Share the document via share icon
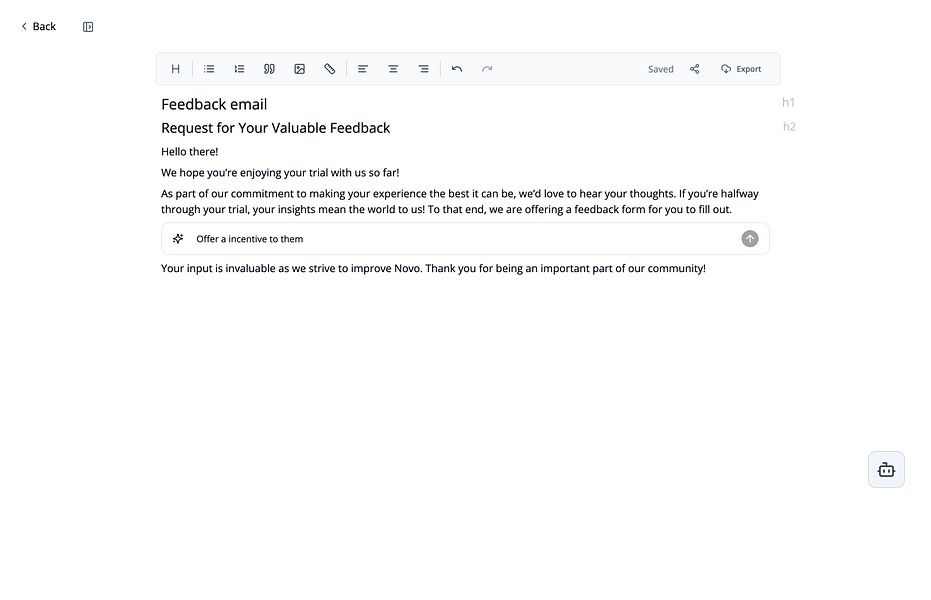This screenshot has height=600, width=931. click(695, 69)
